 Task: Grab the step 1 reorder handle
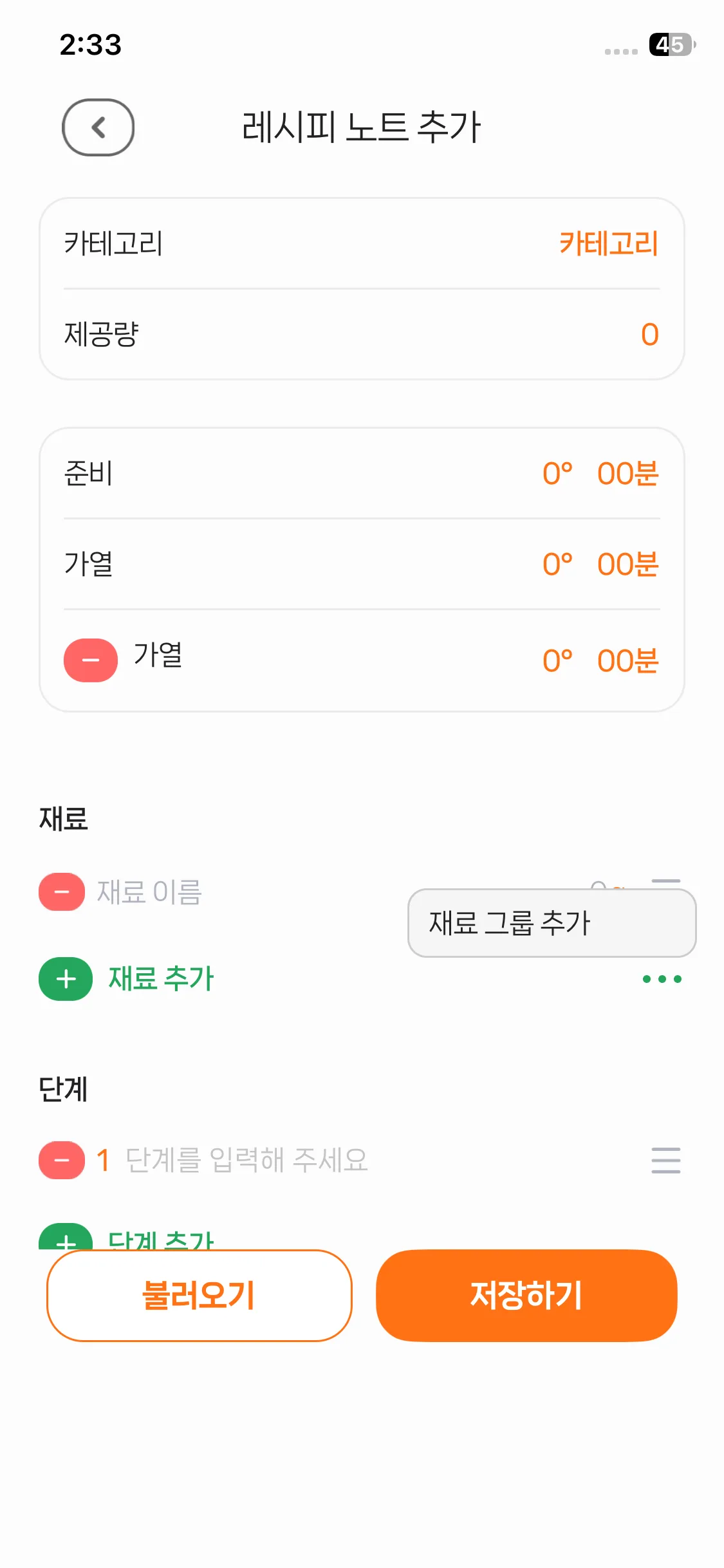[x=665, y=1160]
